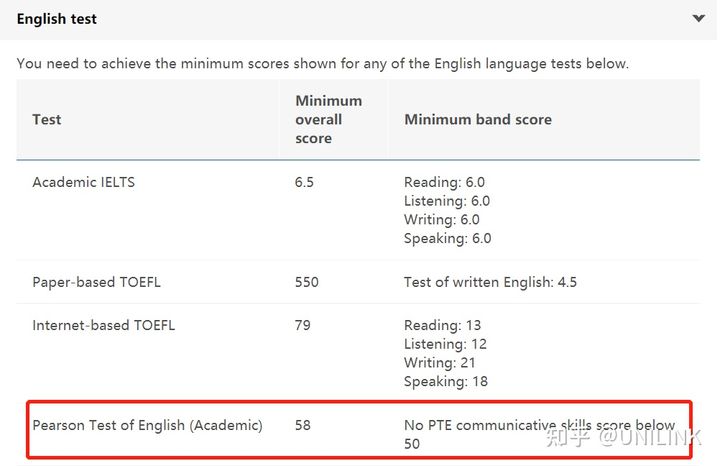Click Test of written English: 4.5
The height and width of the screenshot is (466, 720).
(490, 282)
